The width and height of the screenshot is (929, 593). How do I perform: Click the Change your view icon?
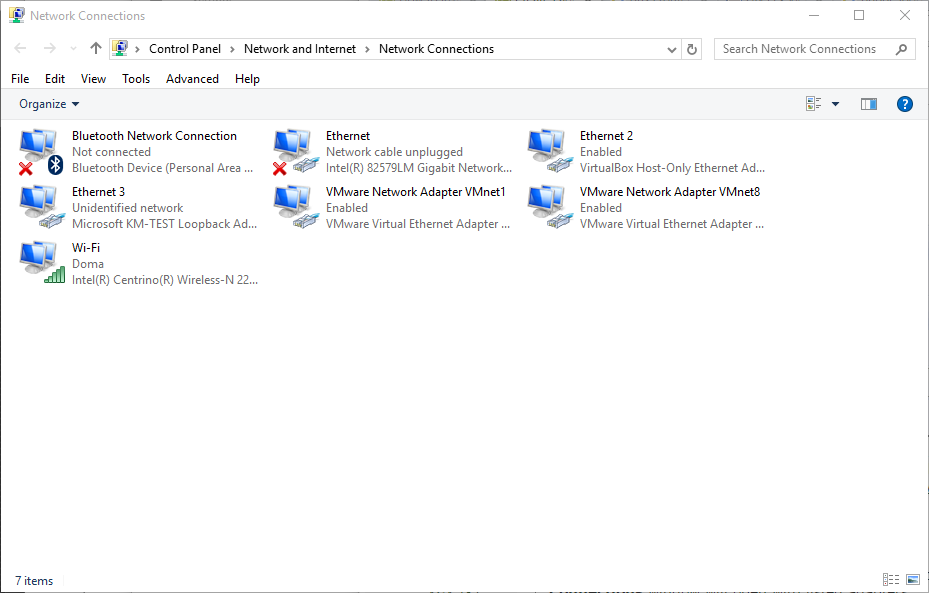813,104
